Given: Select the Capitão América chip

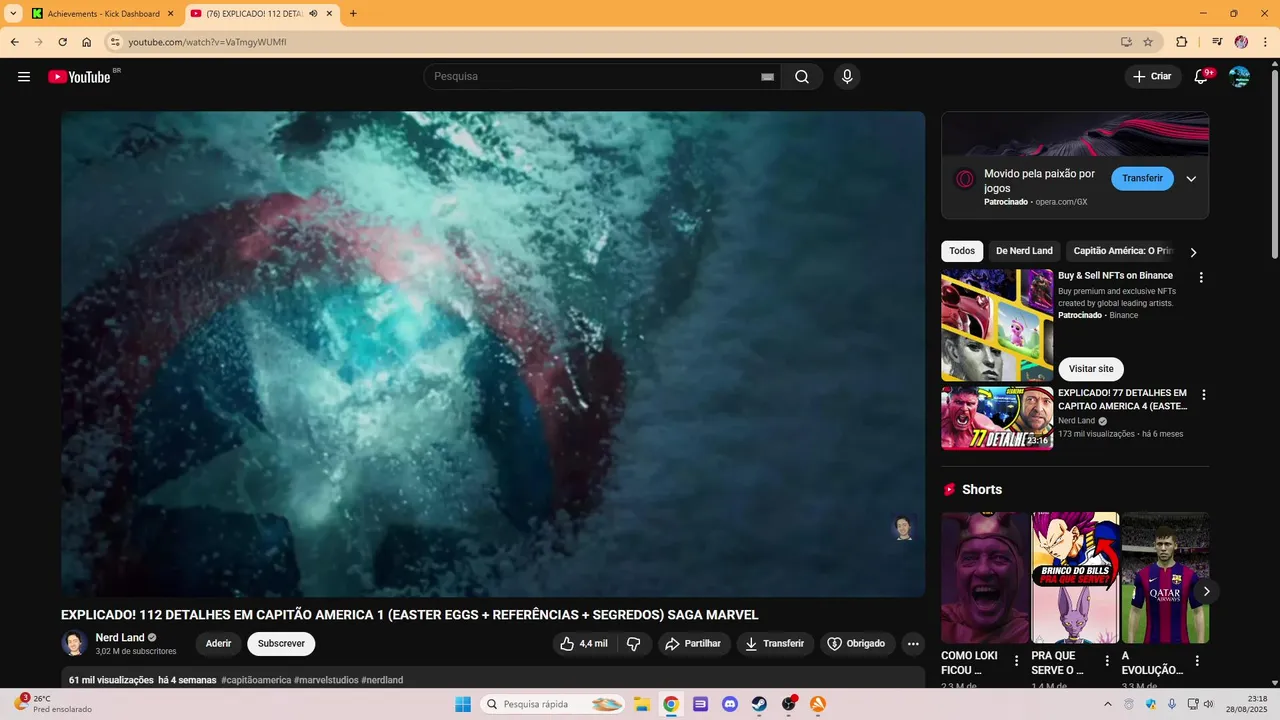Looking at the screenshot, I should (1122, 251).
